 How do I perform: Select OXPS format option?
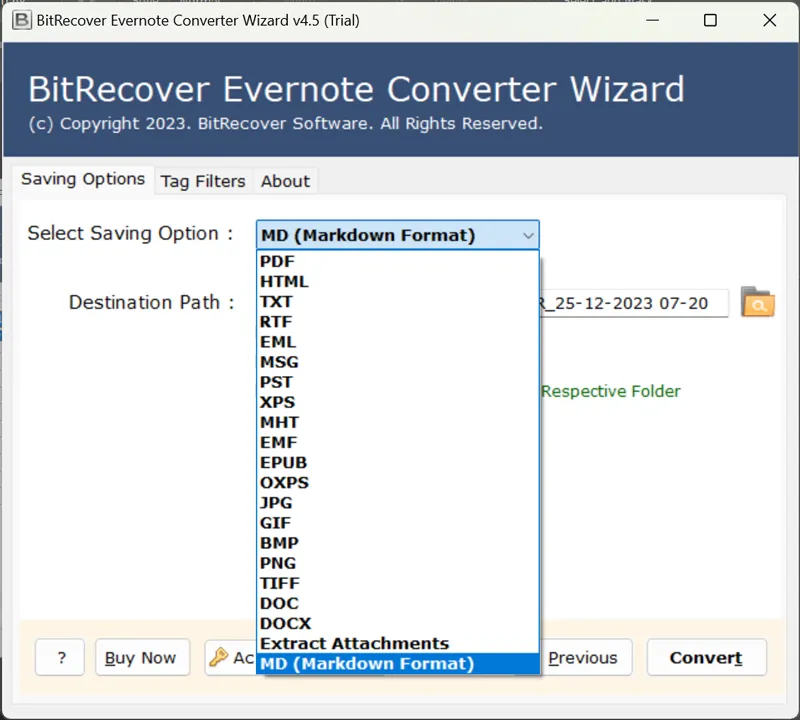pyautogui.click(x=397, y=483)
